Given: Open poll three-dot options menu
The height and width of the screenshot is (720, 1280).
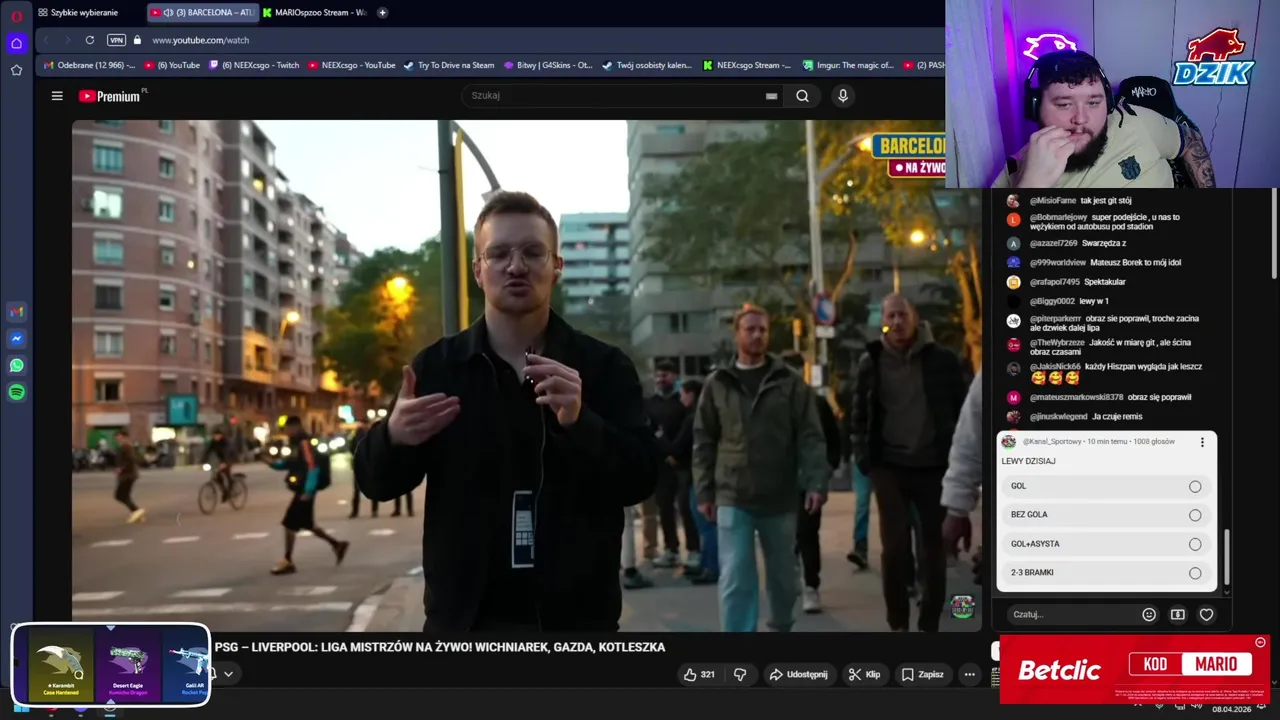Looking at the screenshot, I should click(x=1202, y=442).
